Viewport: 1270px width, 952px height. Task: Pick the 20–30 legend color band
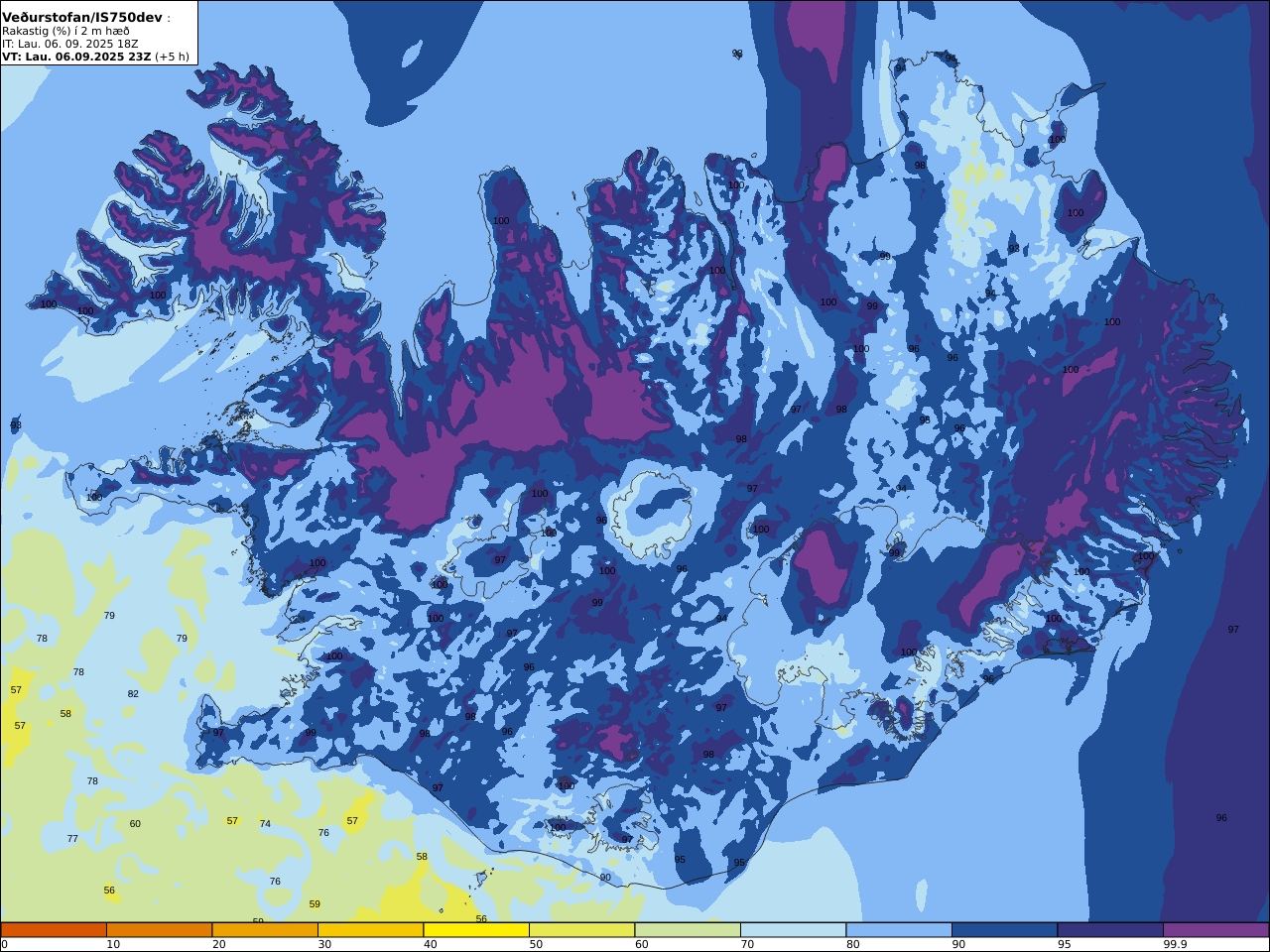pos(265,930)
